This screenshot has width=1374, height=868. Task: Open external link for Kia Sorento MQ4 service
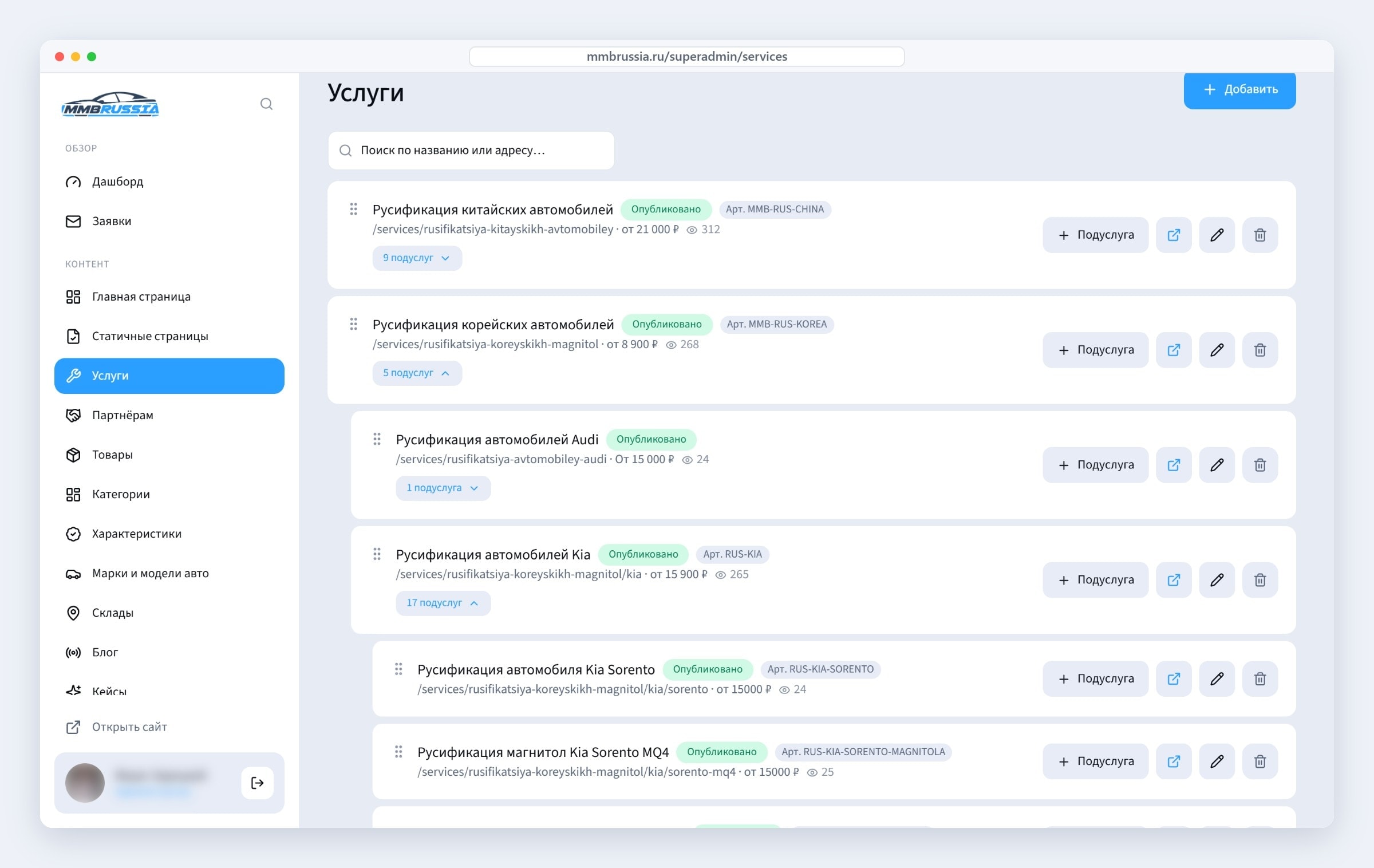point(1174,762)
